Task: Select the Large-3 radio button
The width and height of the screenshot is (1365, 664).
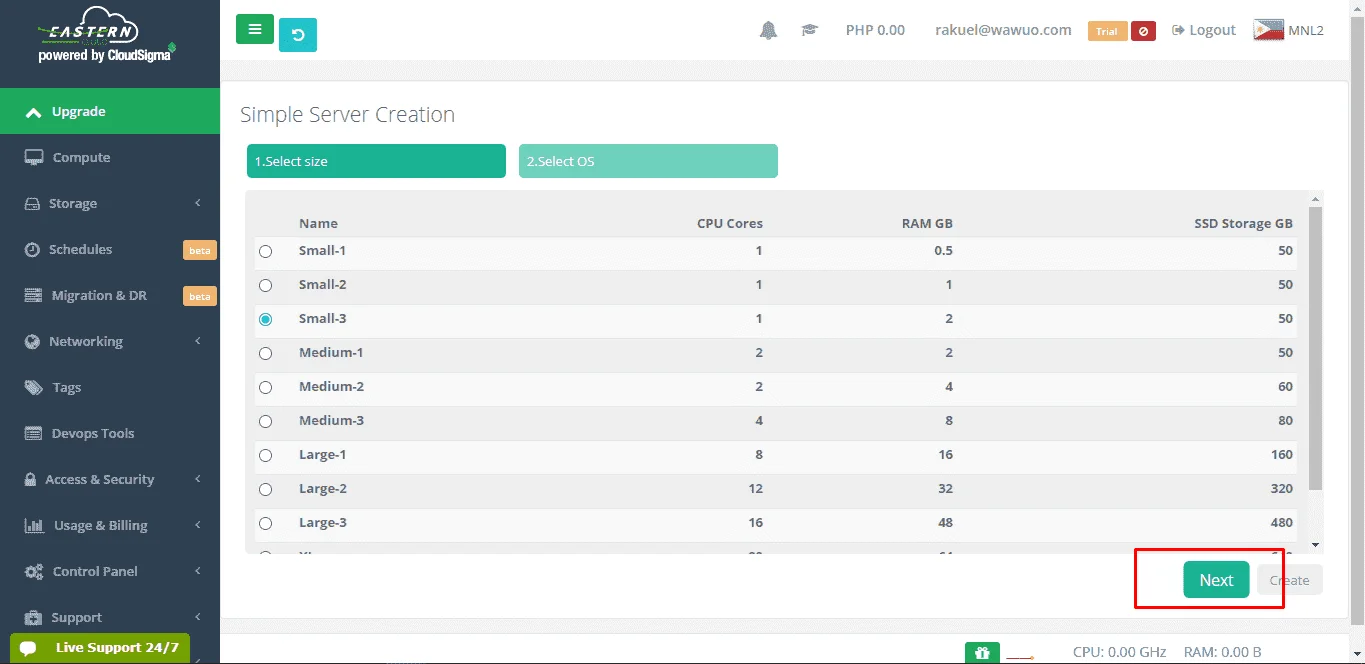Action: (x=265, y=524)
